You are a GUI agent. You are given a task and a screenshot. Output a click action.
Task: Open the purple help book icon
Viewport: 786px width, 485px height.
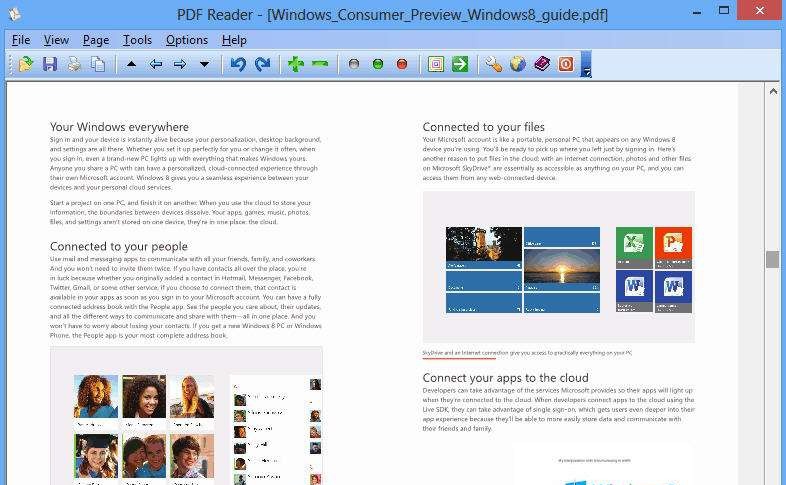(x=542, y=64)
